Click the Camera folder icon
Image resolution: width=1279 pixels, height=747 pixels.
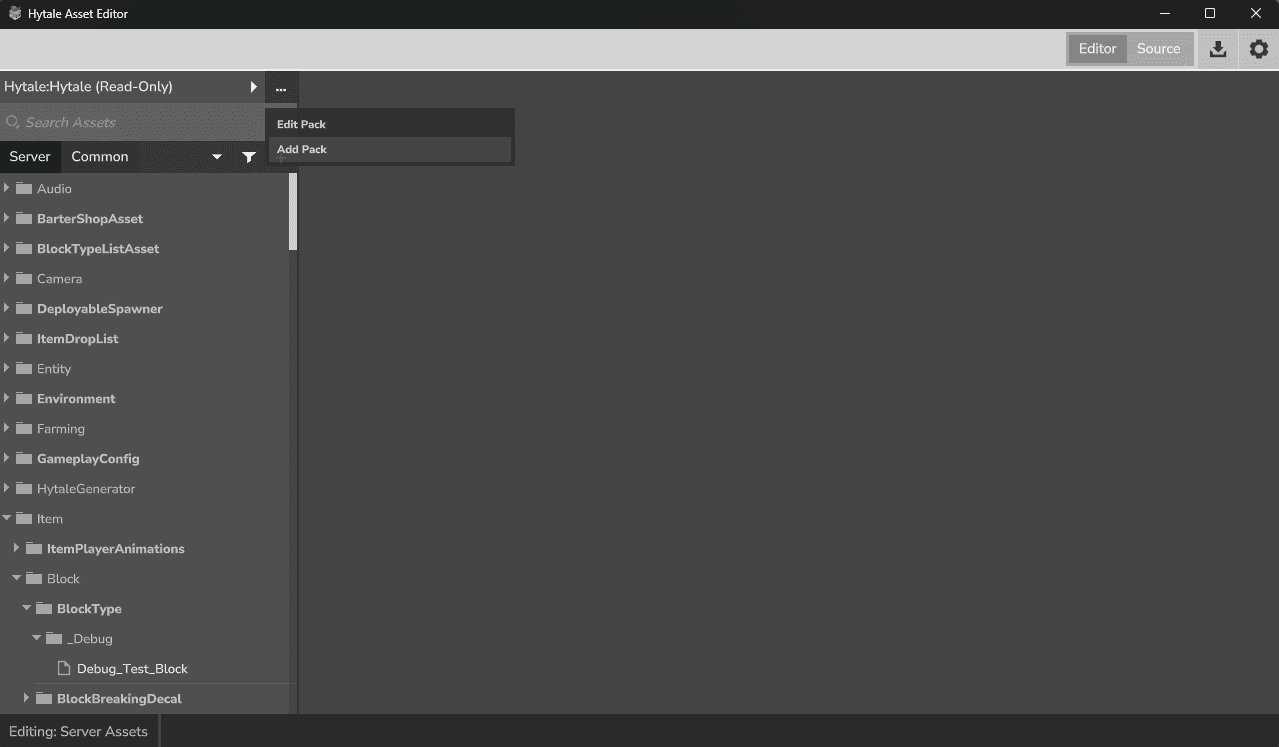tap(25, 279)
